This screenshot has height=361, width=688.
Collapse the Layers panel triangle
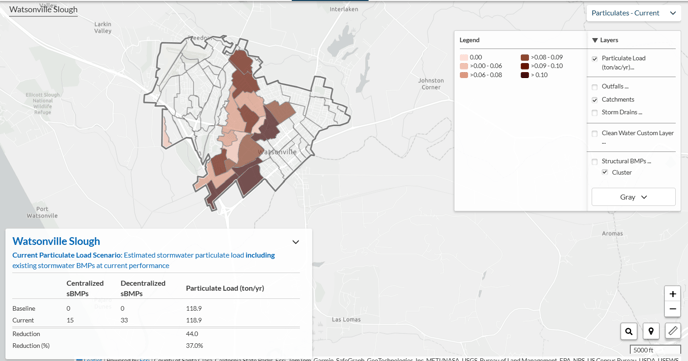(x=595, y=40)
